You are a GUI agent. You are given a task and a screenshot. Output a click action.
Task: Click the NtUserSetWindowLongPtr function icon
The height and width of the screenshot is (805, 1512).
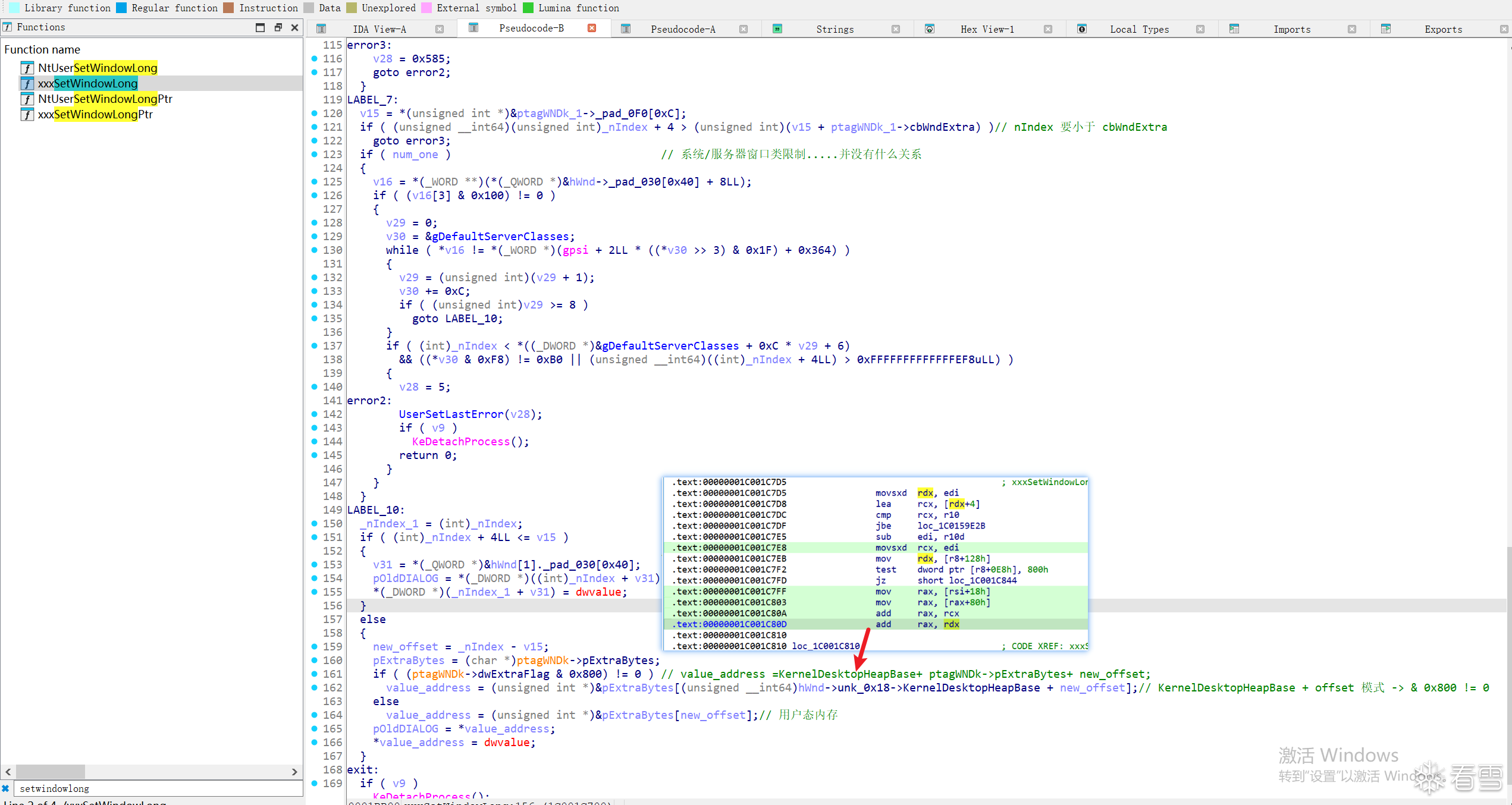[27, 99]
